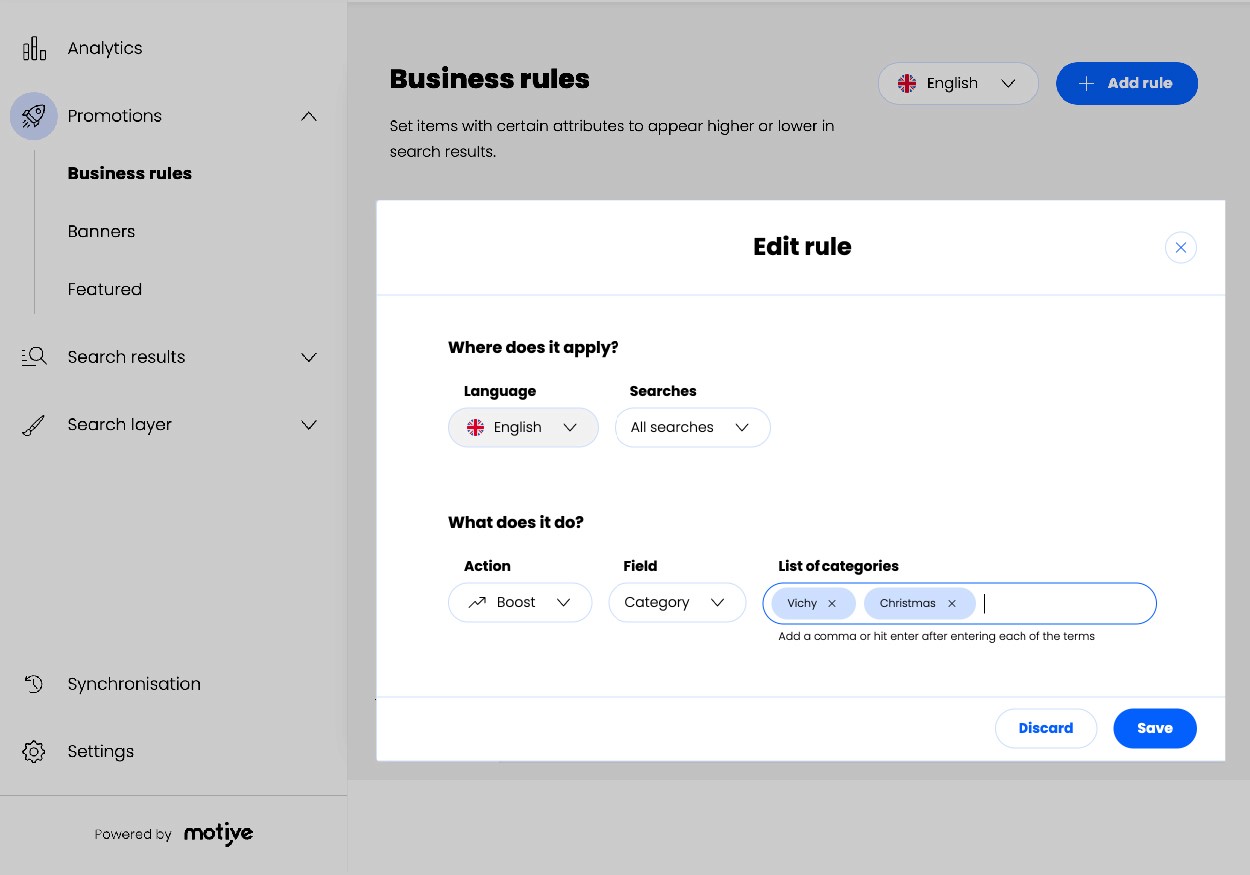
Task: Click the 'Where does it apply?' heading
Action: [533, 348]
